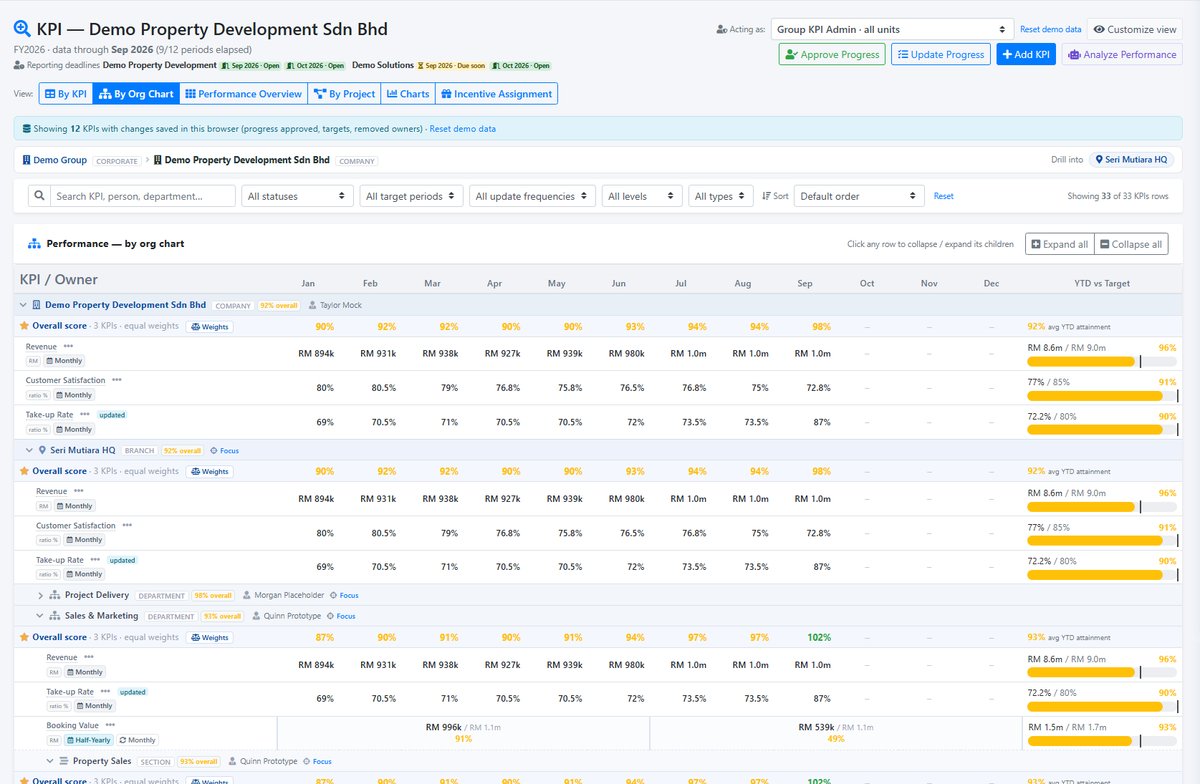
Task: Click the updated tag on company-level Take-up Rate
Action: tap(112, 414)
